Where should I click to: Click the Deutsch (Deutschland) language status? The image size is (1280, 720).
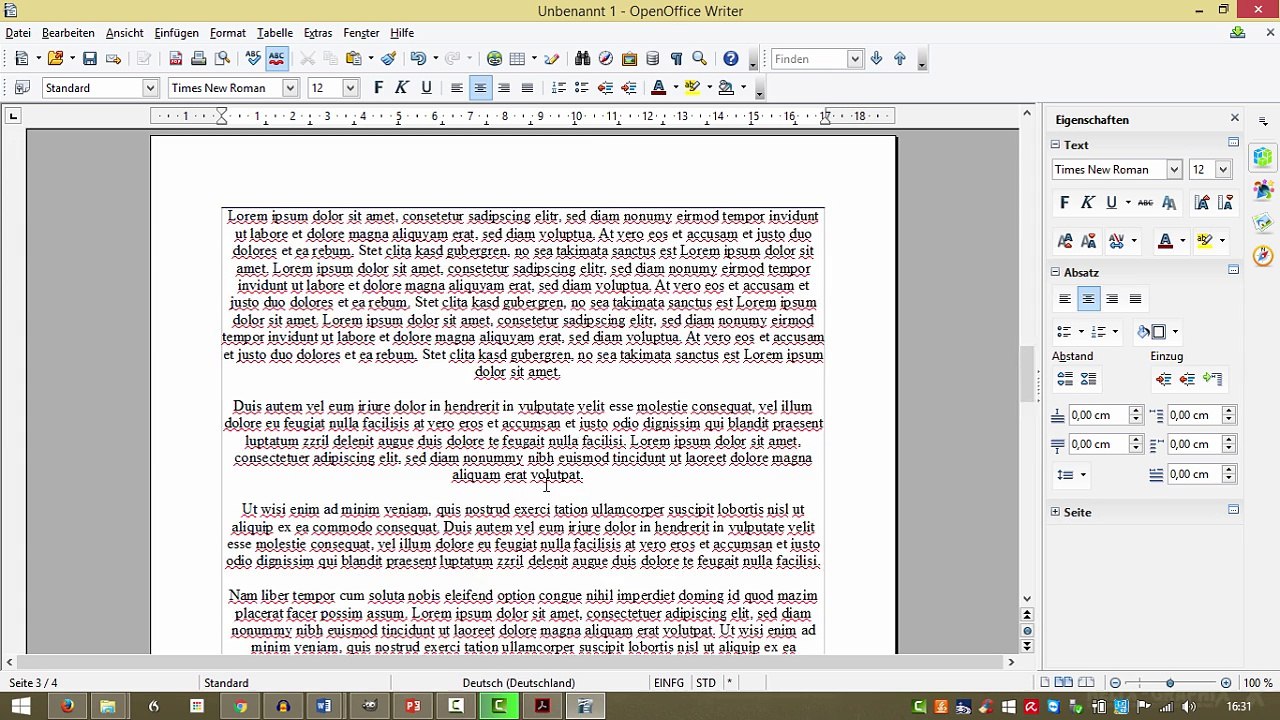tap(519, 683)
